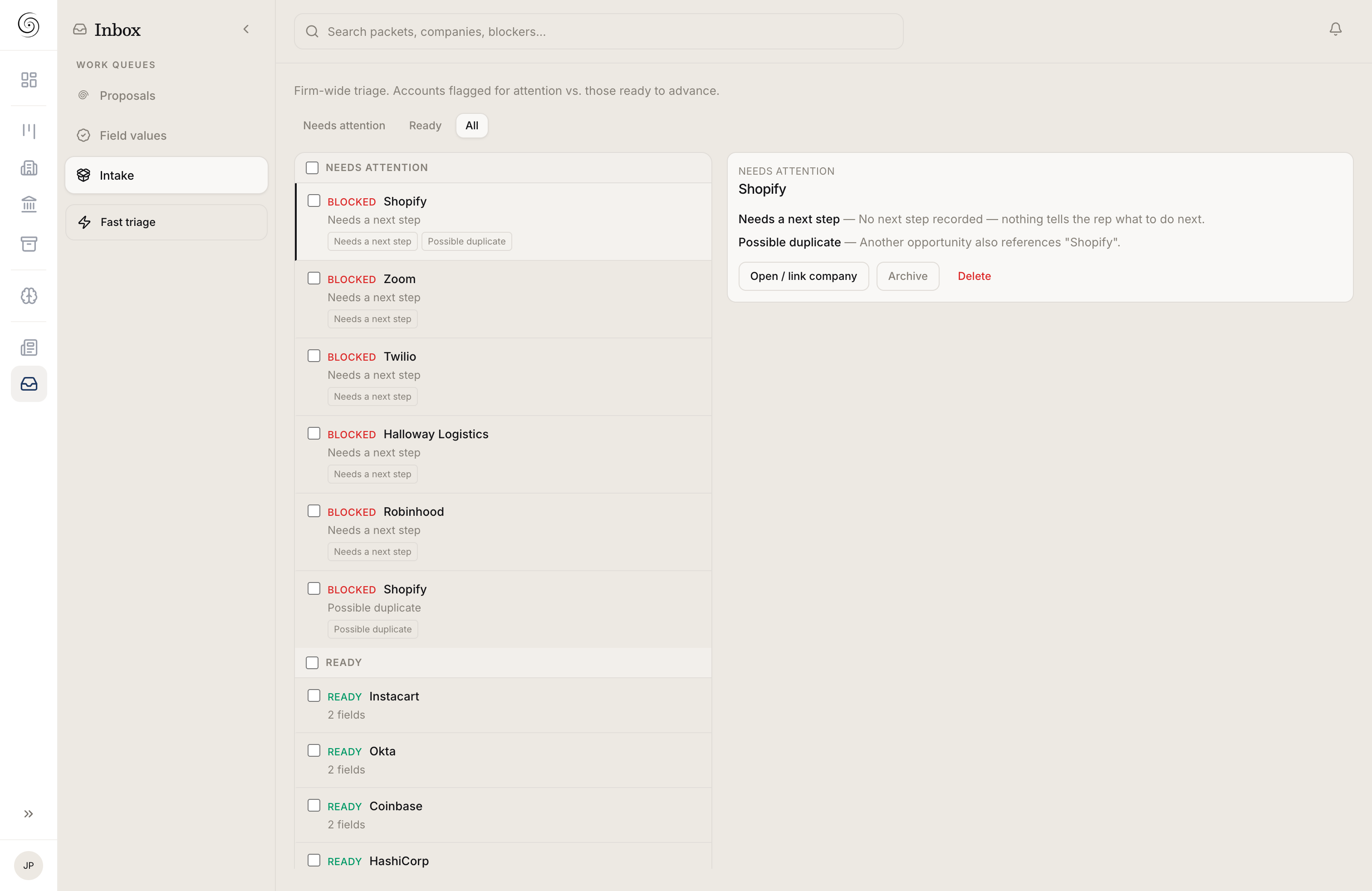Archive the Shopify account

(x=907, y=276)
